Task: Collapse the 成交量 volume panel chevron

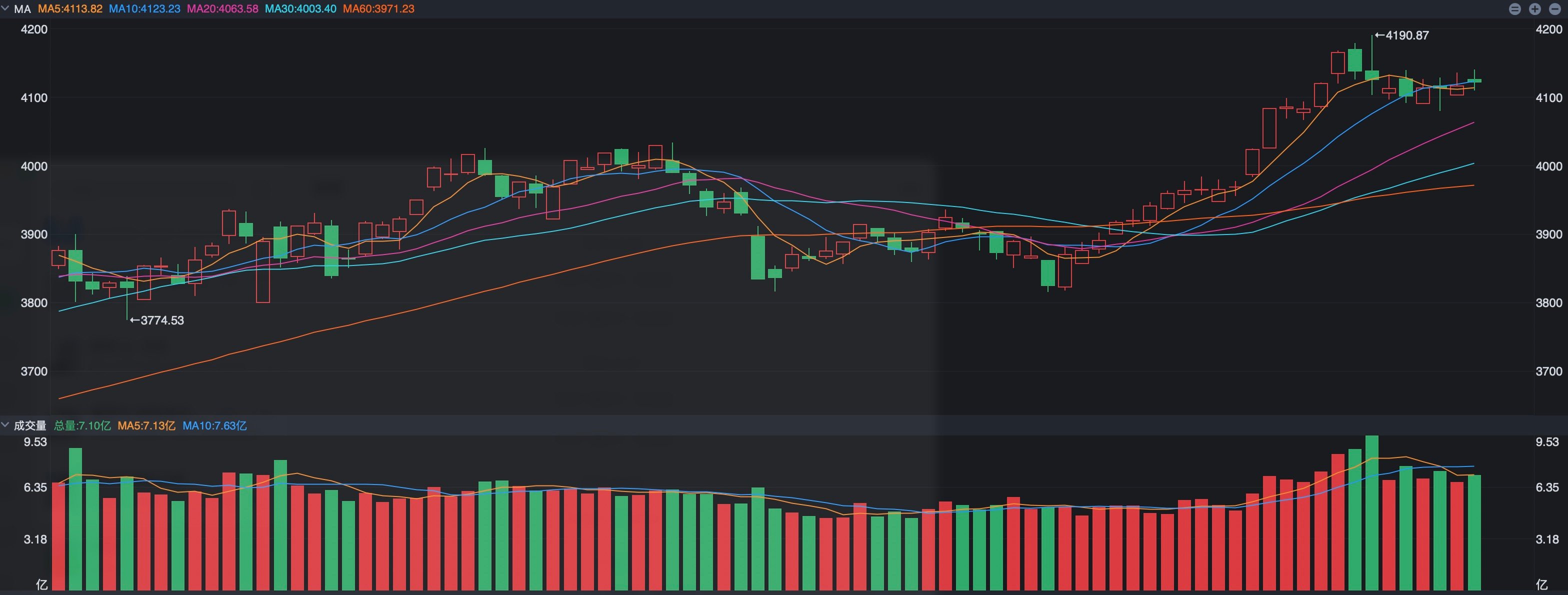Action: click(x=5, y=424)
